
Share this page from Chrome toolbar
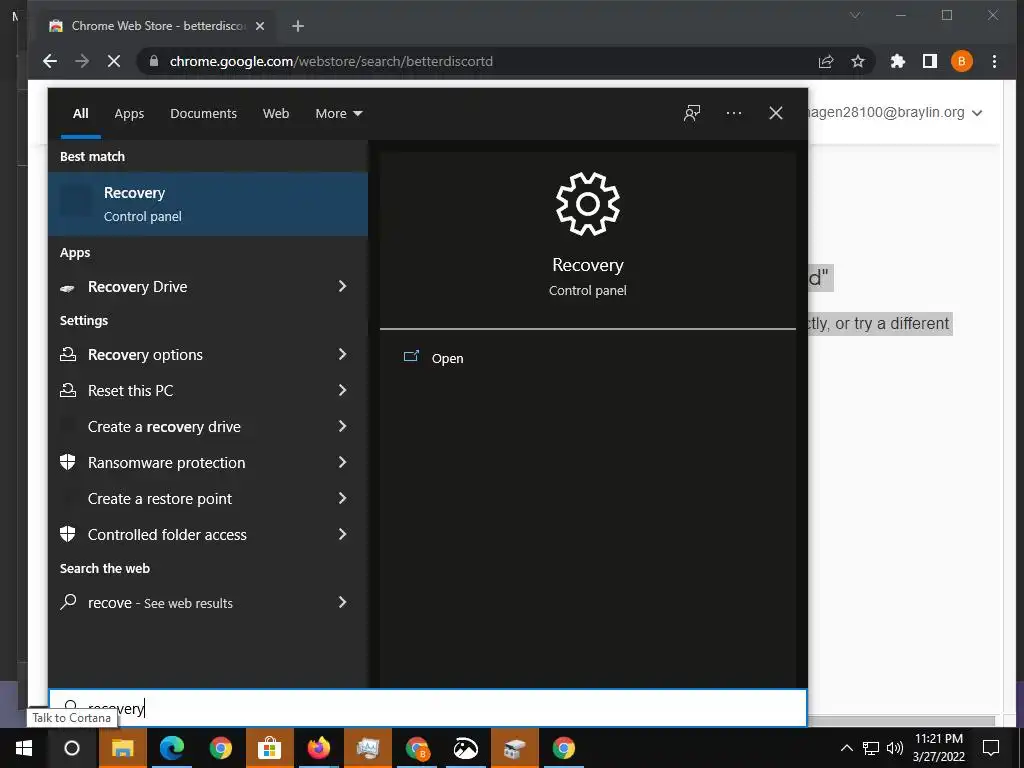point(825,61)
